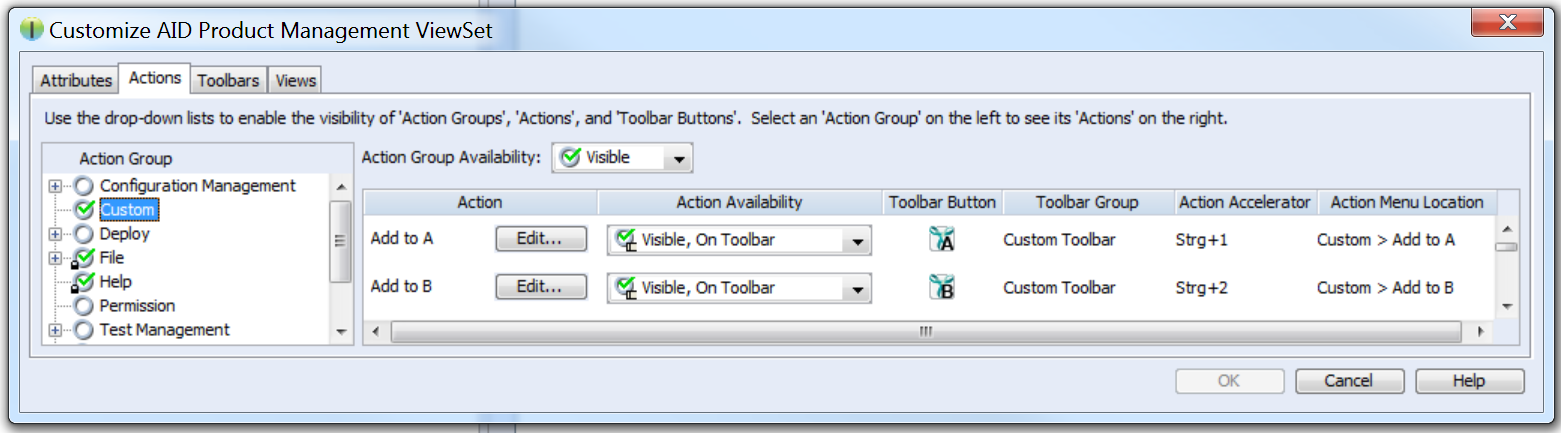Open the Toolbars tab
Screen dimensions: 1561x433
coord(228,81)
